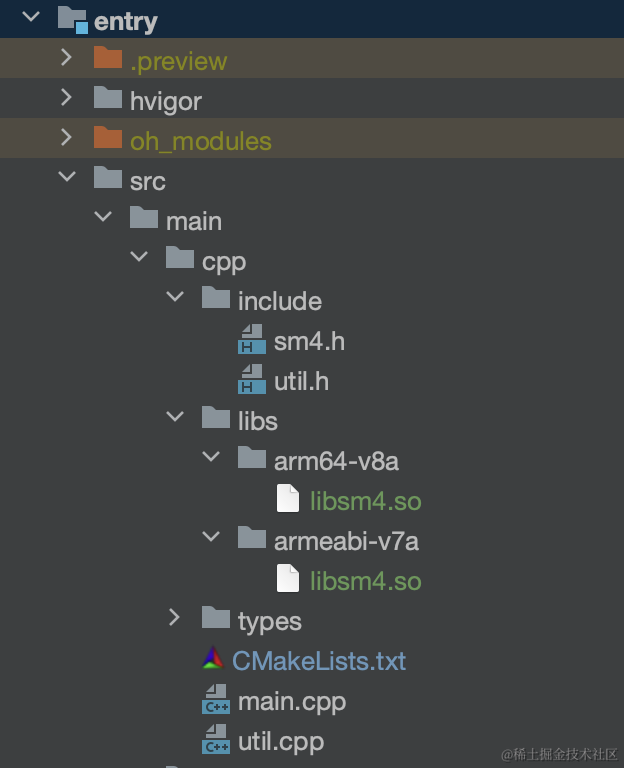Collapse the armeabi-v7a folder chevron
624x768 pixels.
click(x=211, y=537)
